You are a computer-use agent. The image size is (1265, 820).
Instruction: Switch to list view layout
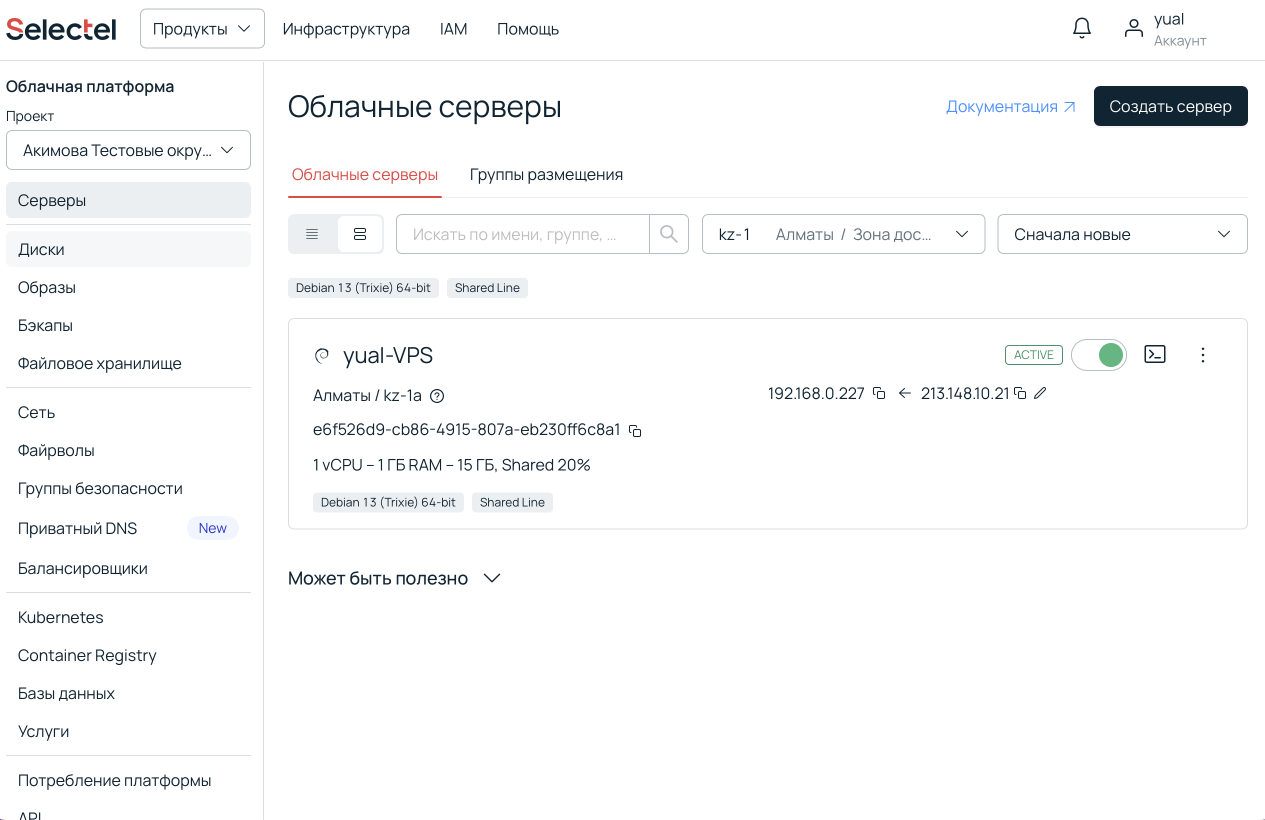coord(312,234)
